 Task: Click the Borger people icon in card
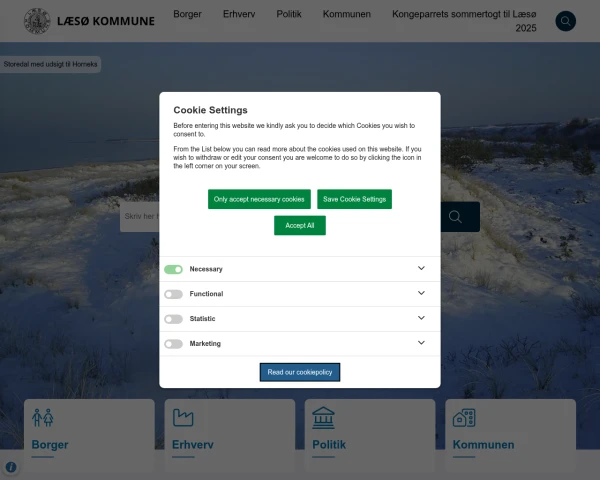43,418
